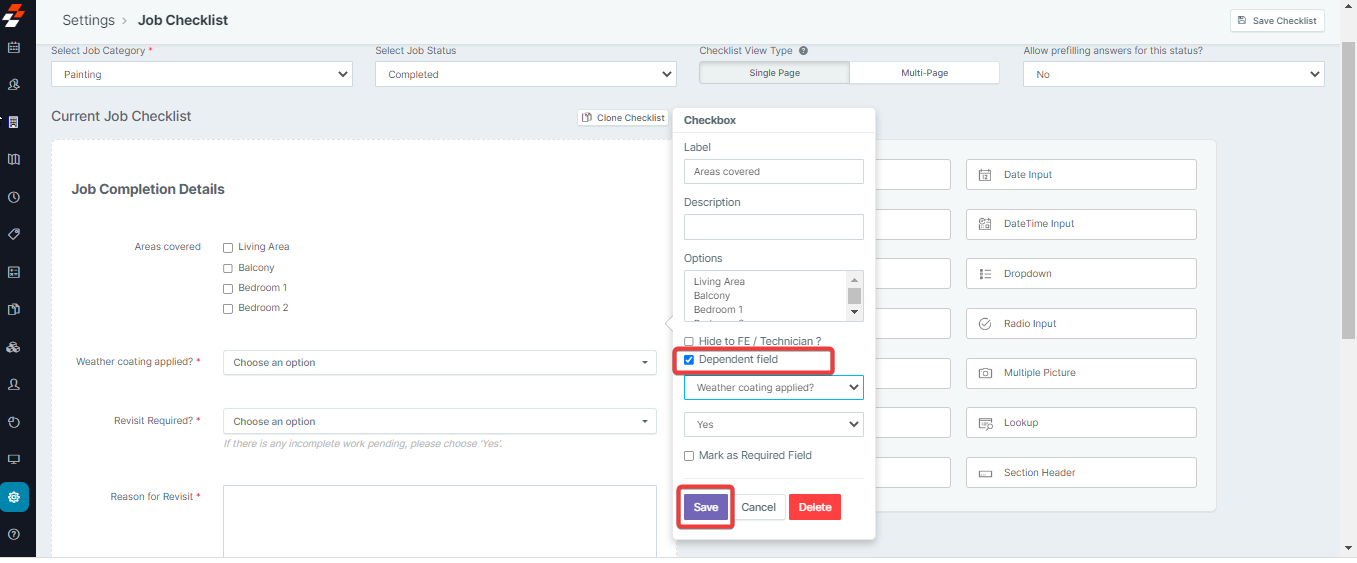Open the Weather coating applied form dropdown
This screenshot has height=563, width=1357.
(440, 363)
